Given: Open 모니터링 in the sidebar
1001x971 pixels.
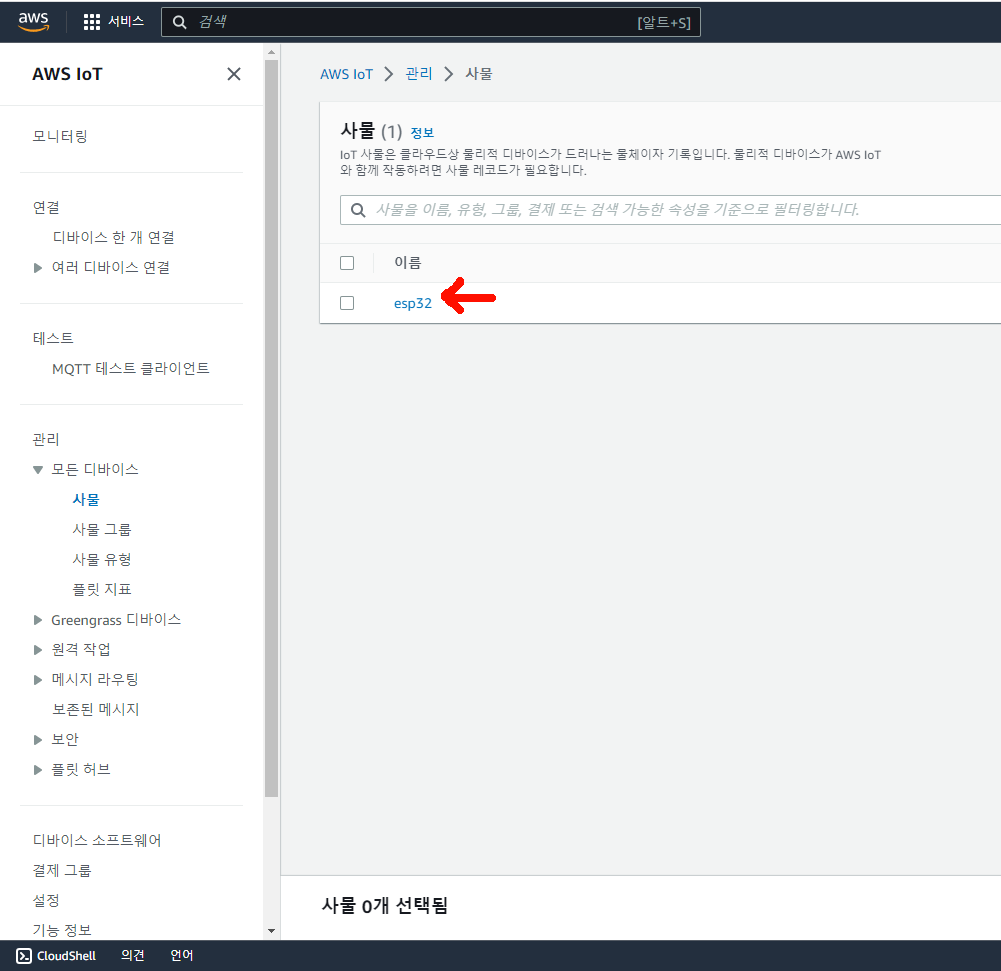Looking at the screenshot, I should (x=60, y=136).
